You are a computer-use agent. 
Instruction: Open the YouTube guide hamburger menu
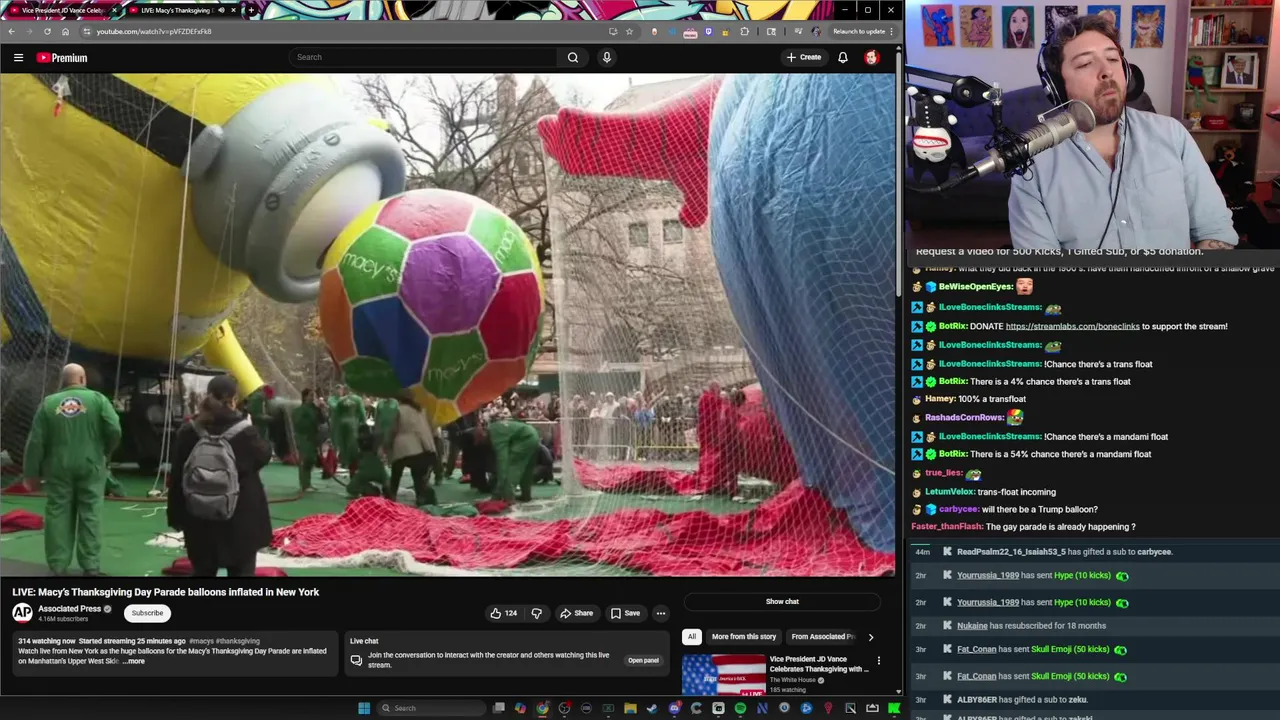coord(18,58)
